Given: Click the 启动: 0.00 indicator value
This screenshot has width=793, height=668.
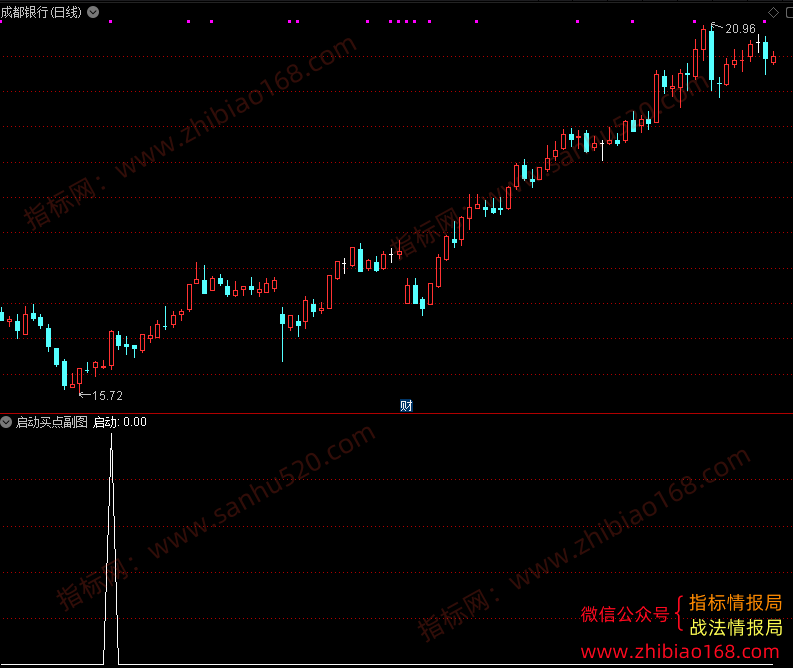Looking at the screenshot, I should (120, 422).
